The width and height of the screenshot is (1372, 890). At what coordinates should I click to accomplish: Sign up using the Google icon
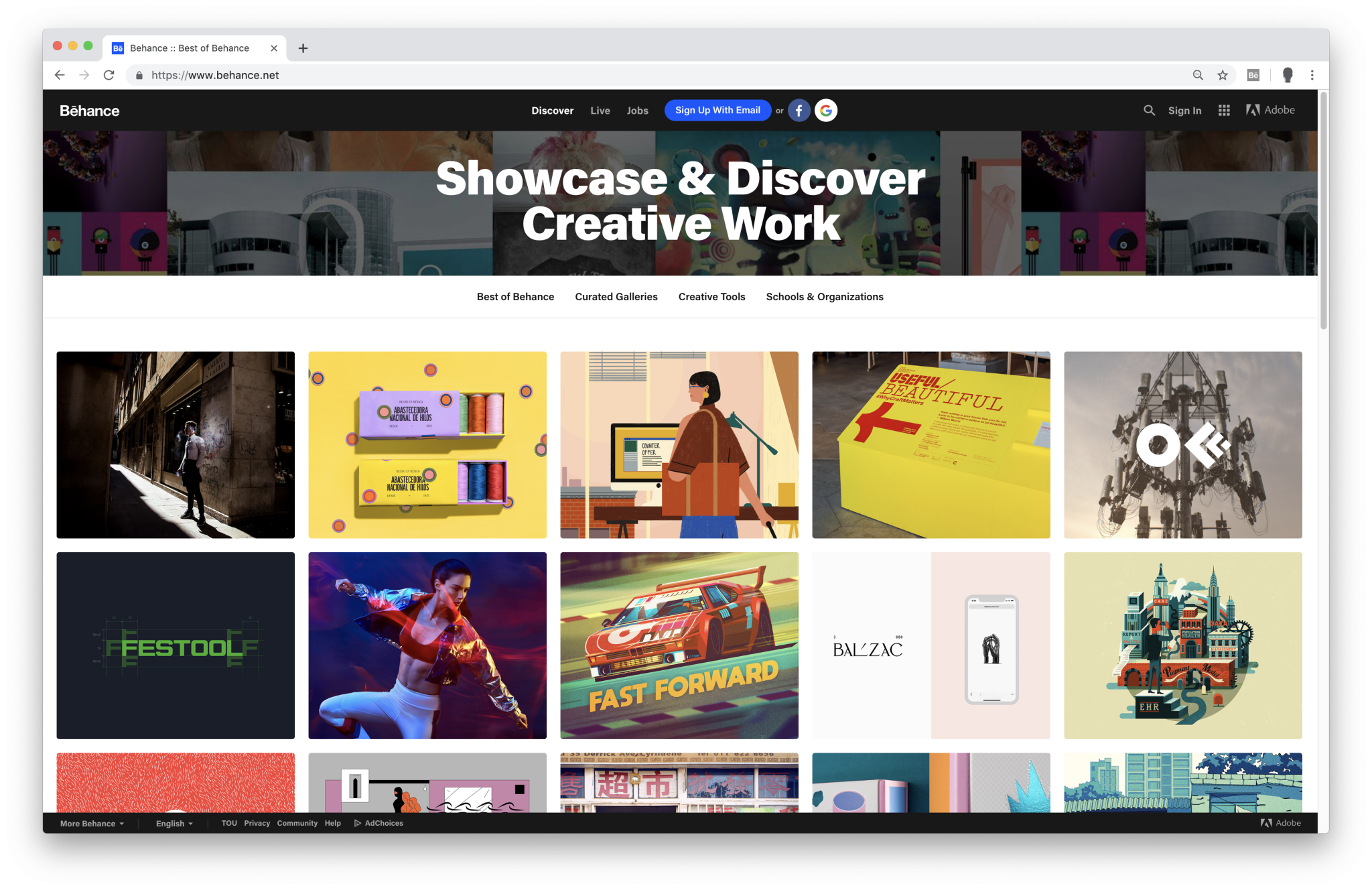[x=826, y=110]
